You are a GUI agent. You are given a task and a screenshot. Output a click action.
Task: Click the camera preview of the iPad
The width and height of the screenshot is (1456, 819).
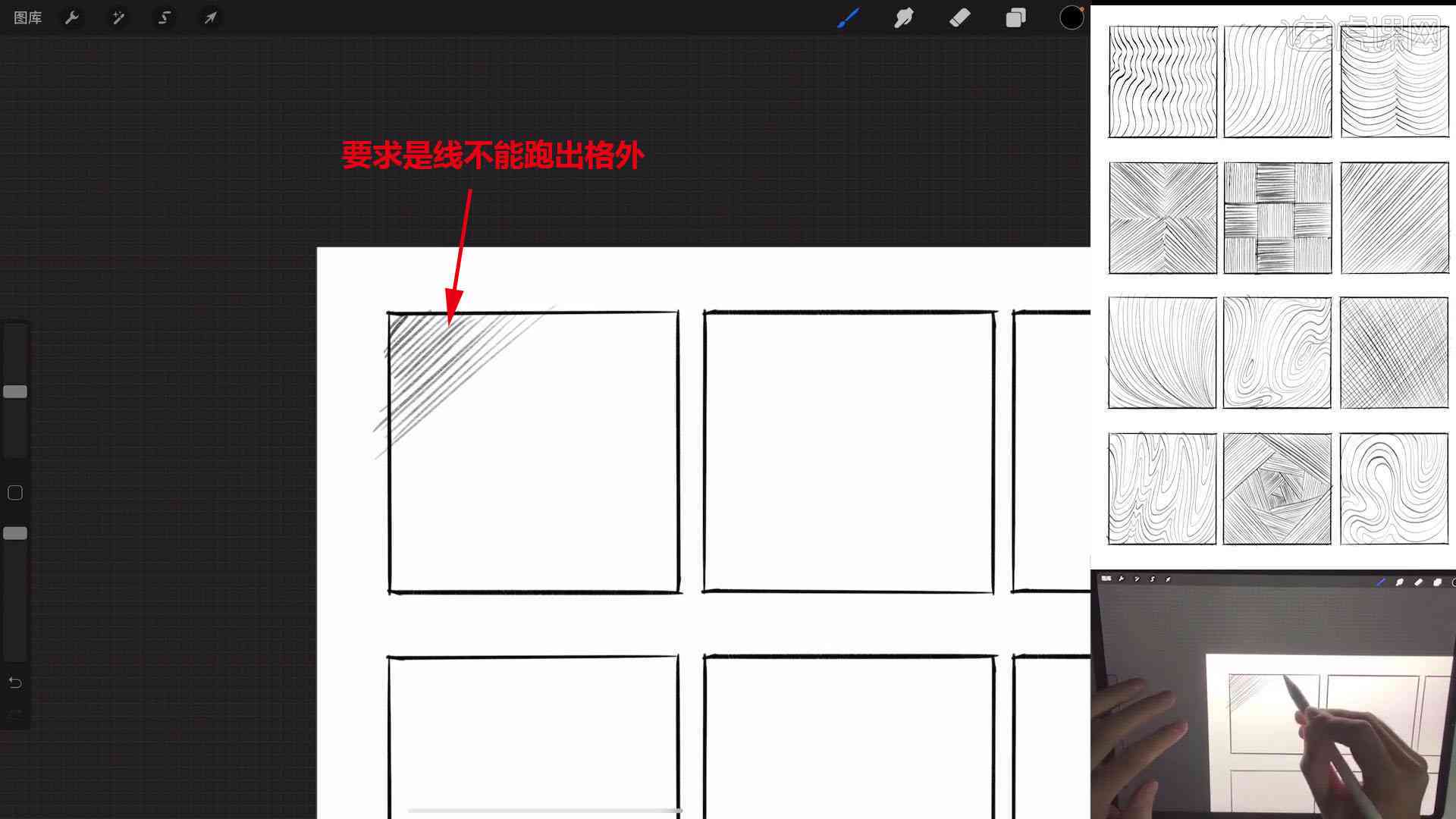click(1273, 694)
